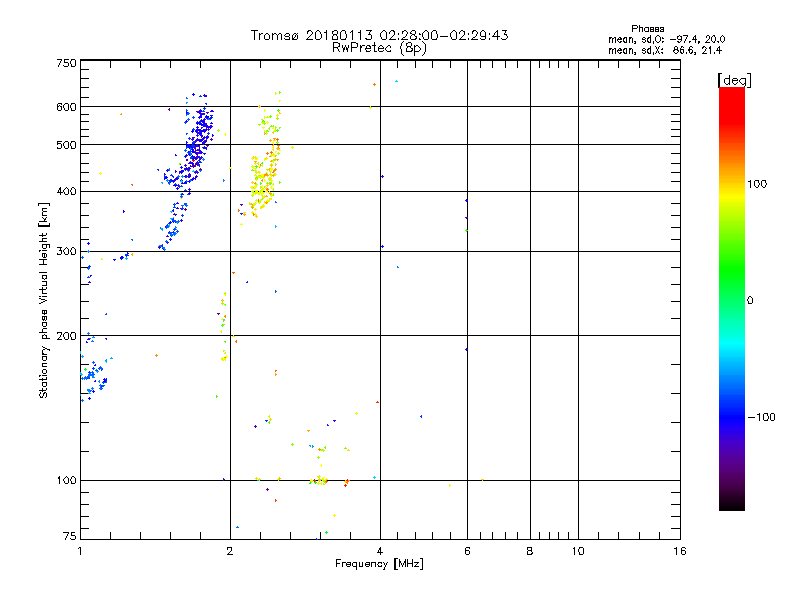Click the y-axis tick label '500'
This screenshot has height=600, width=800.
pyautogui.click(x=67, y=145)
